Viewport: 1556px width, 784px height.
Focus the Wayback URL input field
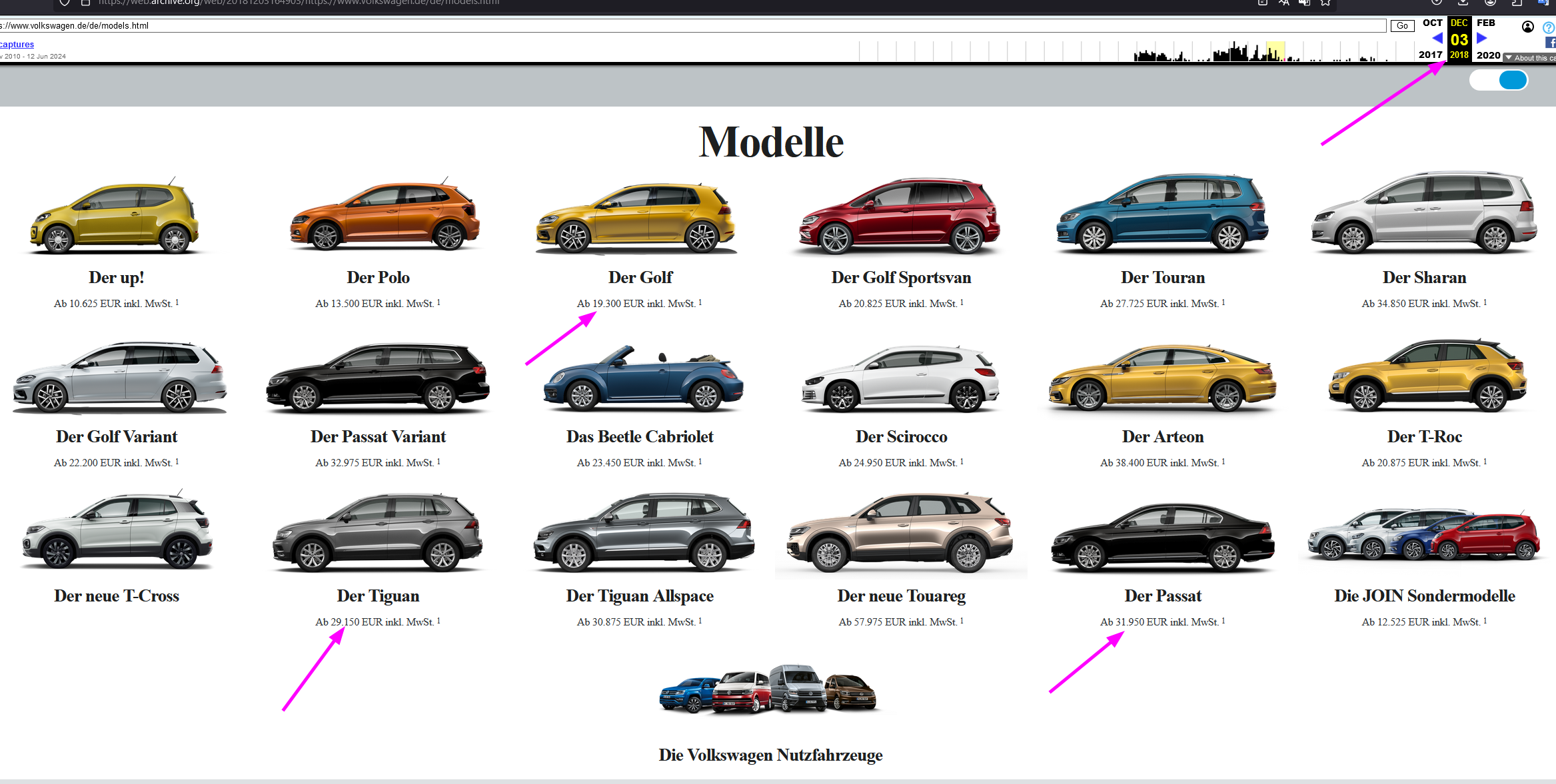click(693, 26)
